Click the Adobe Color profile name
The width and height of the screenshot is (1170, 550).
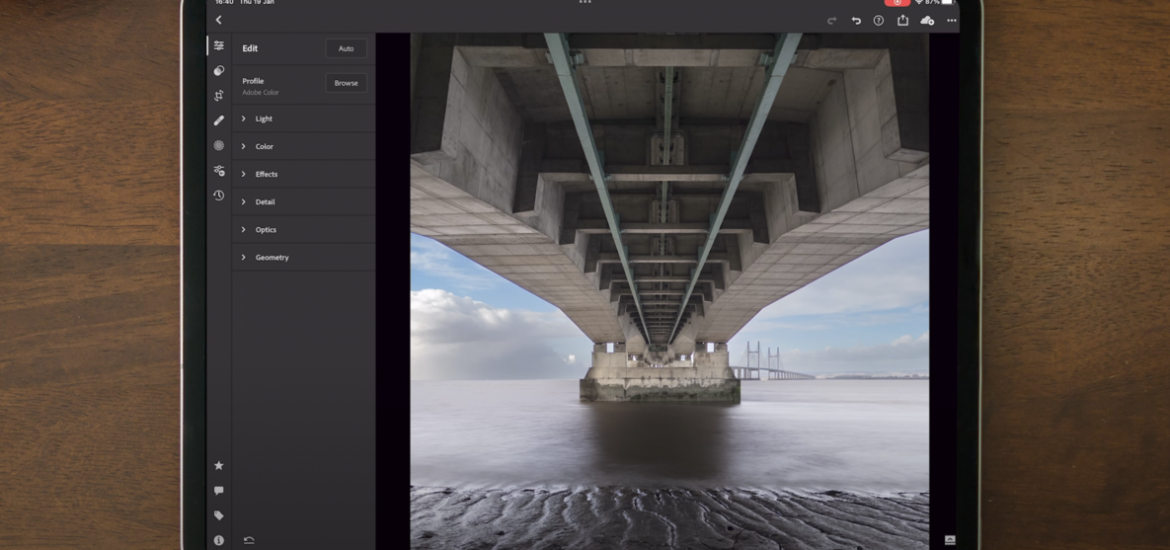point(260,93)
